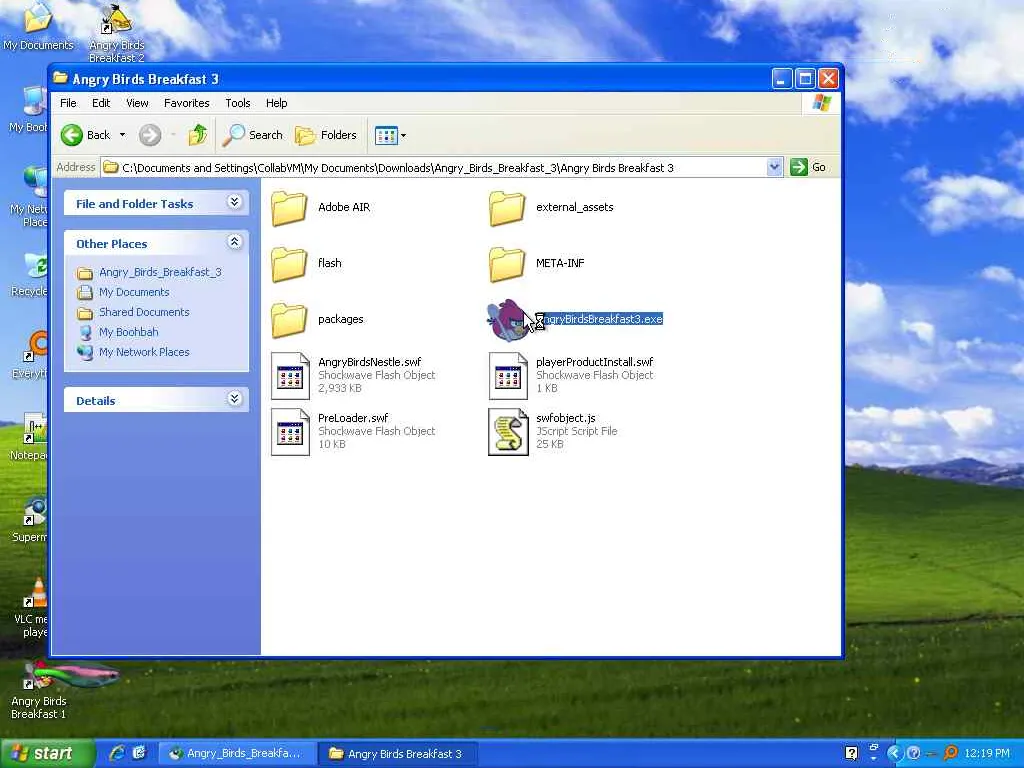Screen dimensions: 1024x768
Task: Open Shared Documents link
Action: point(144,312)
